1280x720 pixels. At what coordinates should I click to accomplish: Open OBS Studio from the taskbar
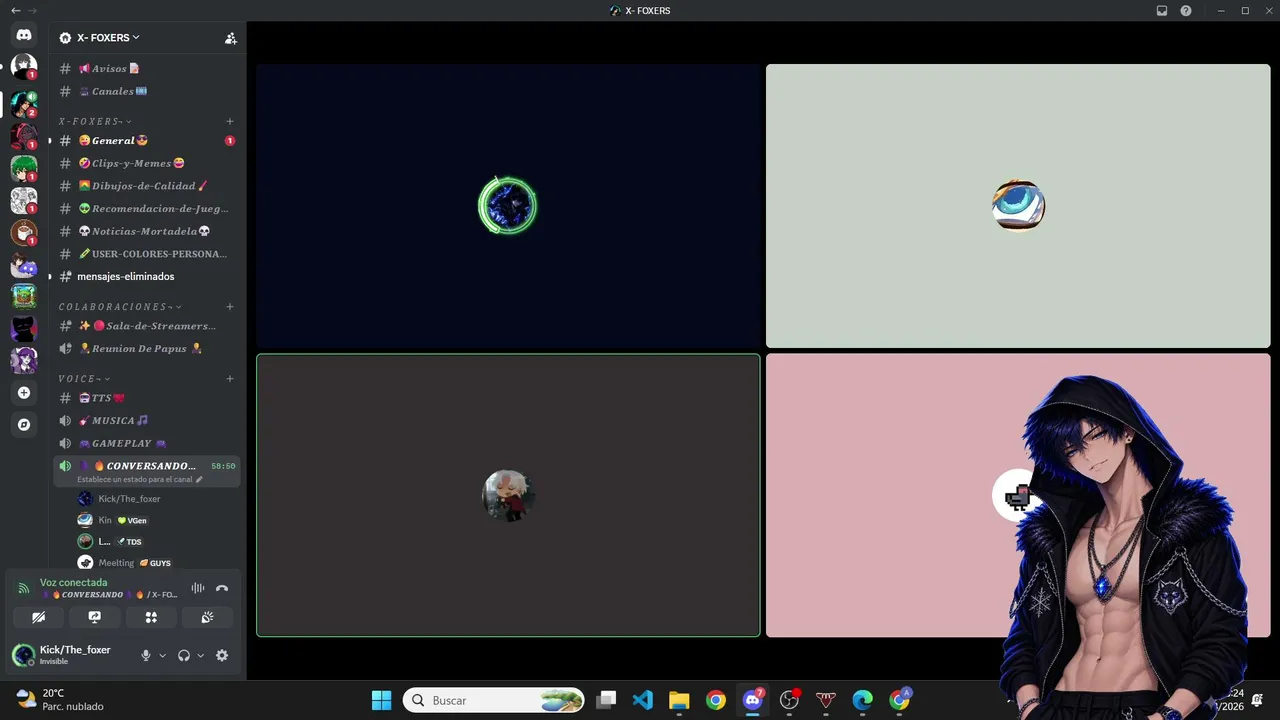point(789,700)
